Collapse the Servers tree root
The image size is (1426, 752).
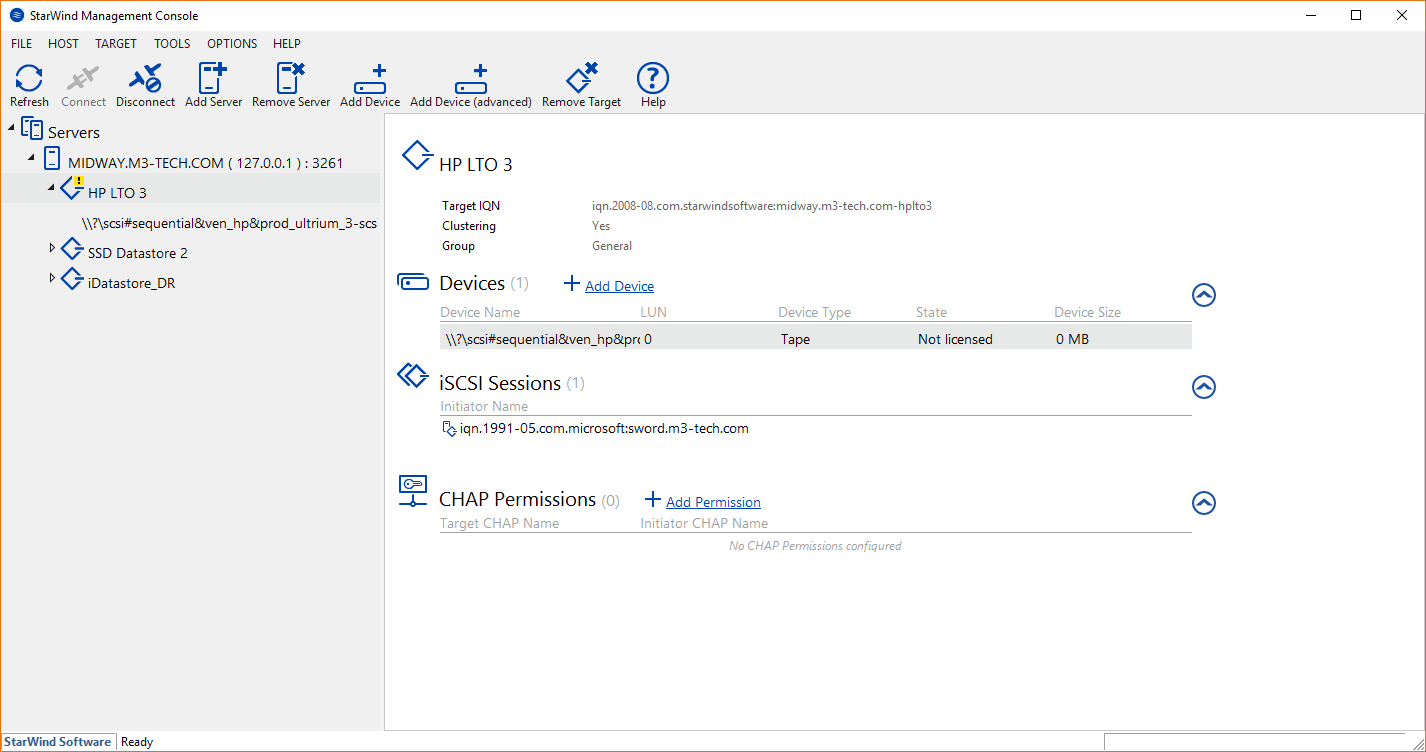point(11,128)
